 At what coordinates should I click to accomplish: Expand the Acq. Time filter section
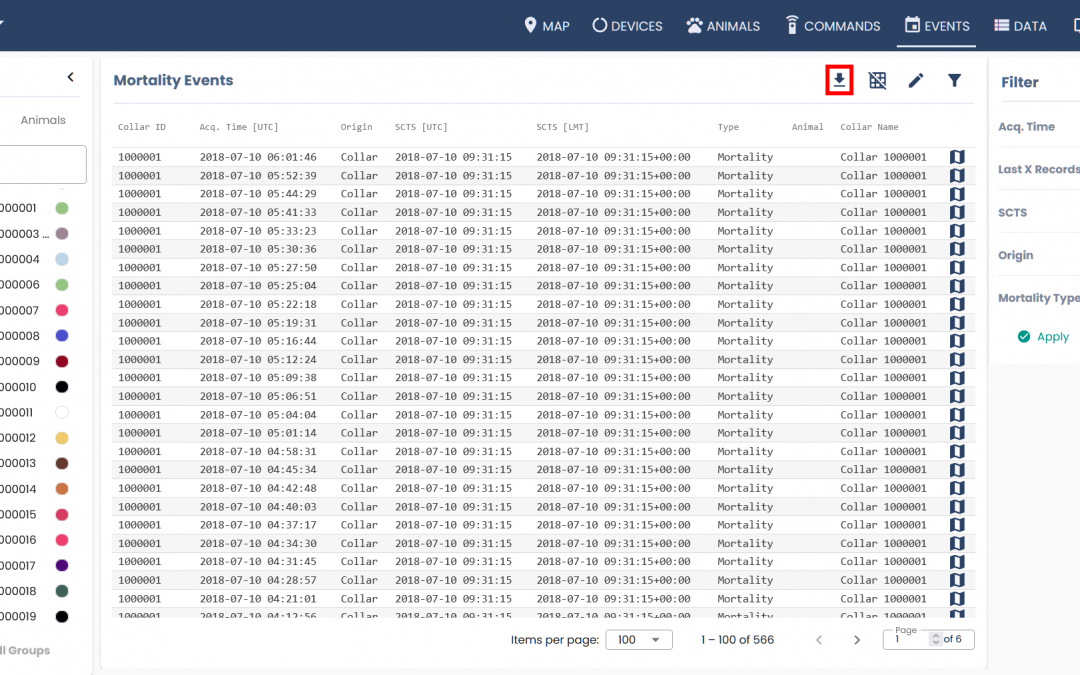(1027, 127)
